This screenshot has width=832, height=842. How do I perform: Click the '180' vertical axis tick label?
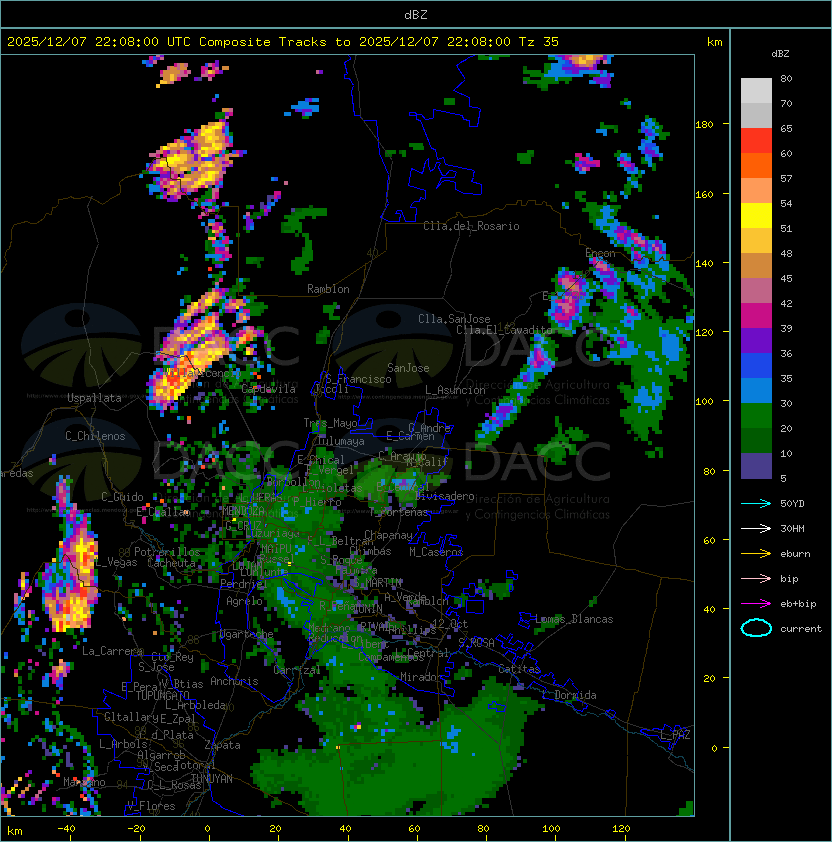point(704,125)
